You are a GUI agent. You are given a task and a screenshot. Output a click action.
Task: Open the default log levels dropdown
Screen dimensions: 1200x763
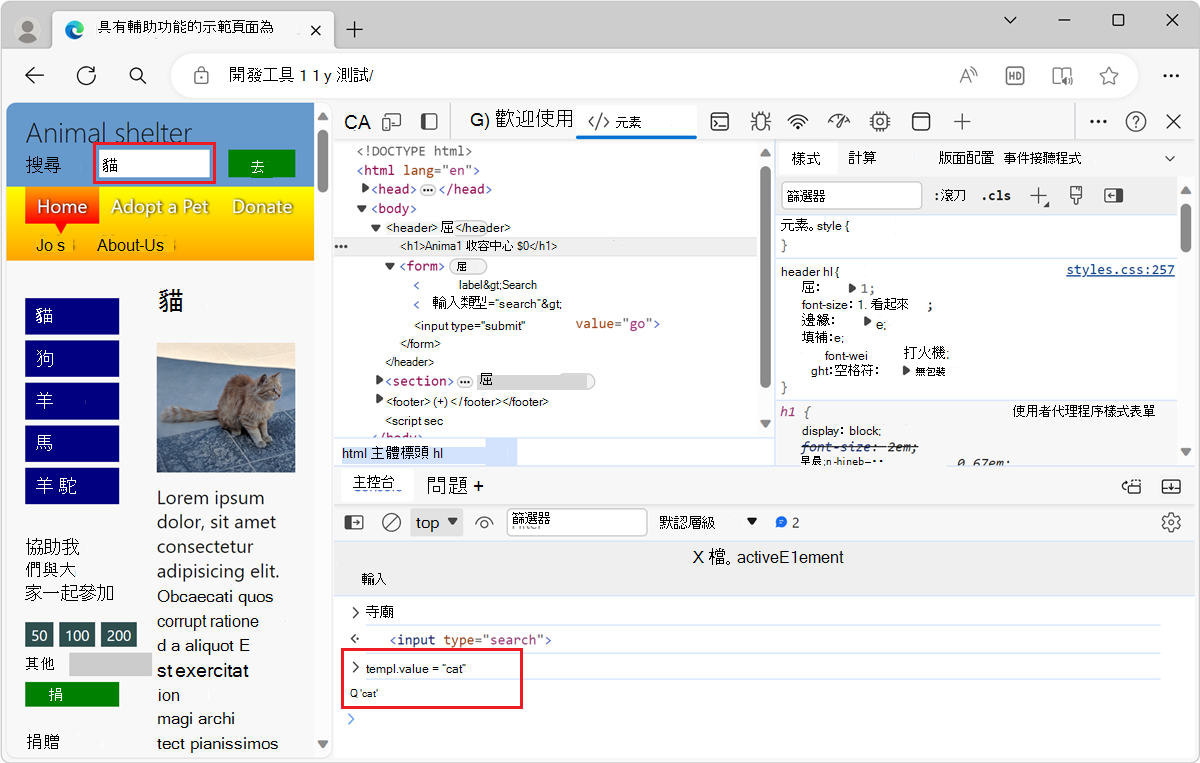click(x=708, y=522)
